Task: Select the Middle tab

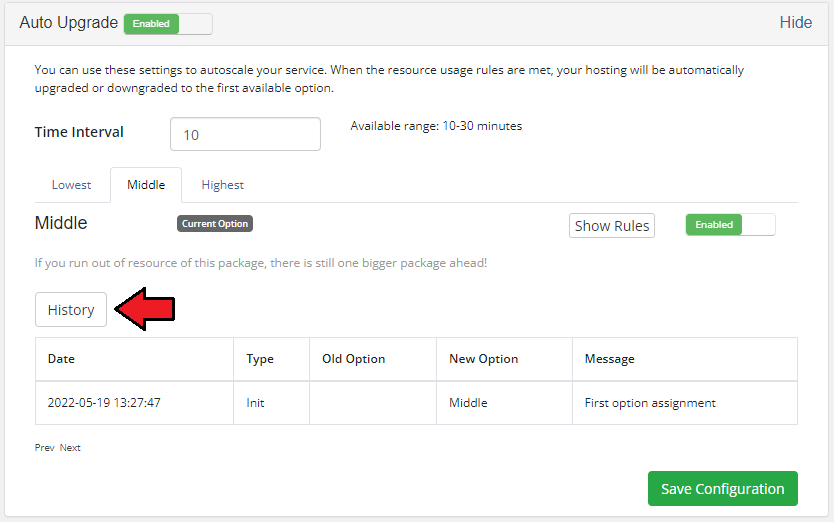Action: tap(146, 185)
